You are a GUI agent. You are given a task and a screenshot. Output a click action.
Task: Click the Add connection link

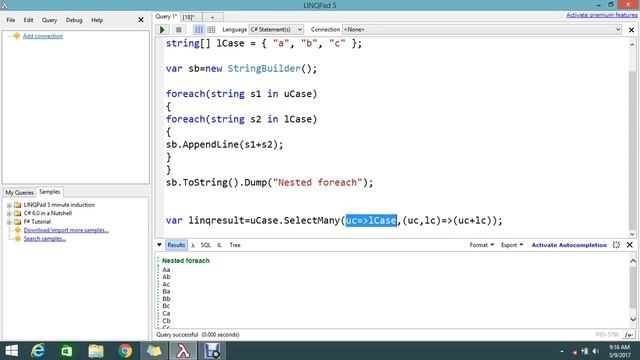(43, 36)
